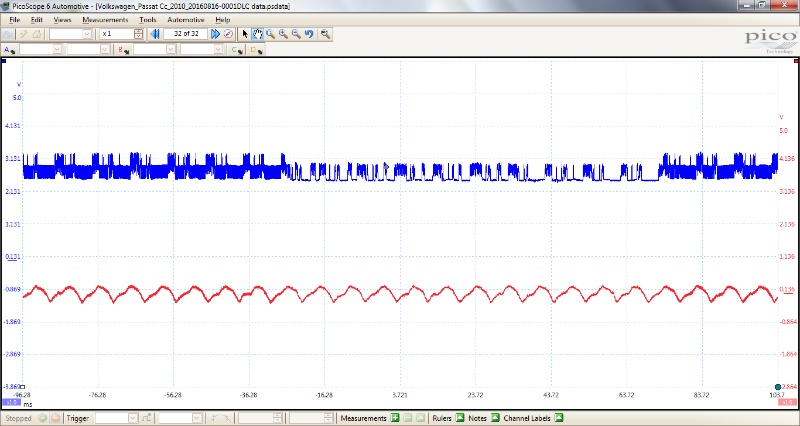Adjust the x1 zoom factor spinner

138,34
